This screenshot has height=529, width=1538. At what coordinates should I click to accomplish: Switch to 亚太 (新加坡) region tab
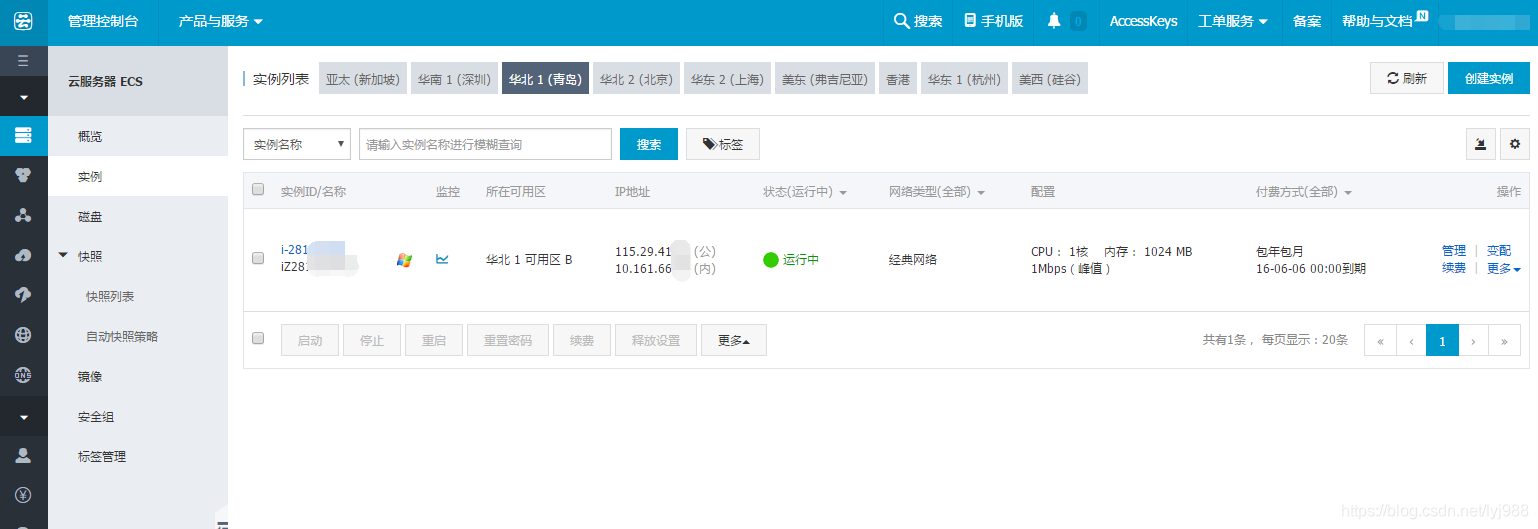point(362,79)
